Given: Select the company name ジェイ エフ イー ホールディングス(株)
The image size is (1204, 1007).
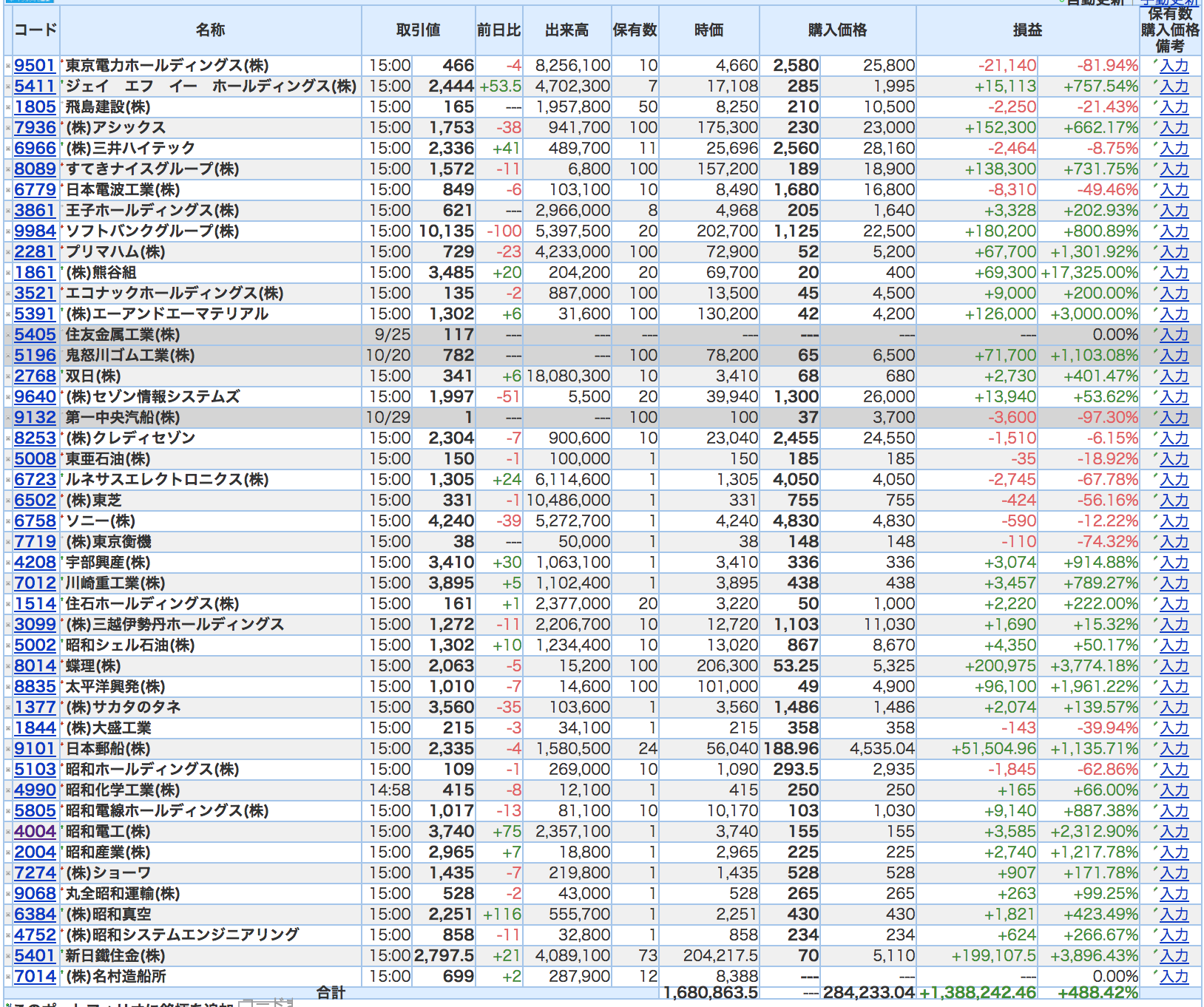Looking at the screenshot, I should (211, 87).
